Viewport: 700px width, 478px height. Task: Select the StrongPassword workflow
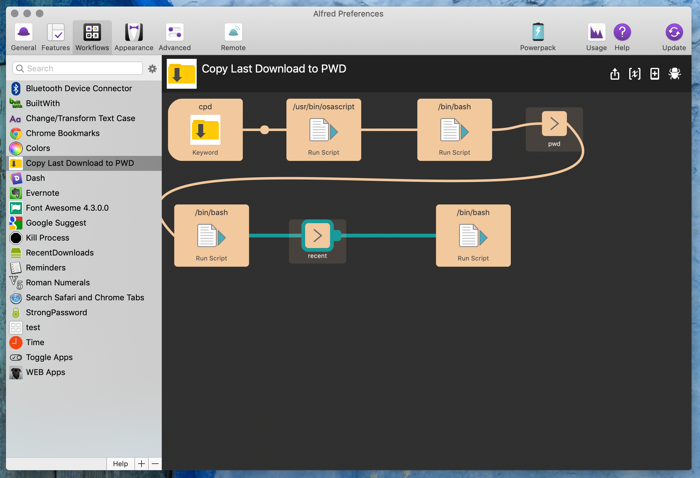[x=84, y=312]
